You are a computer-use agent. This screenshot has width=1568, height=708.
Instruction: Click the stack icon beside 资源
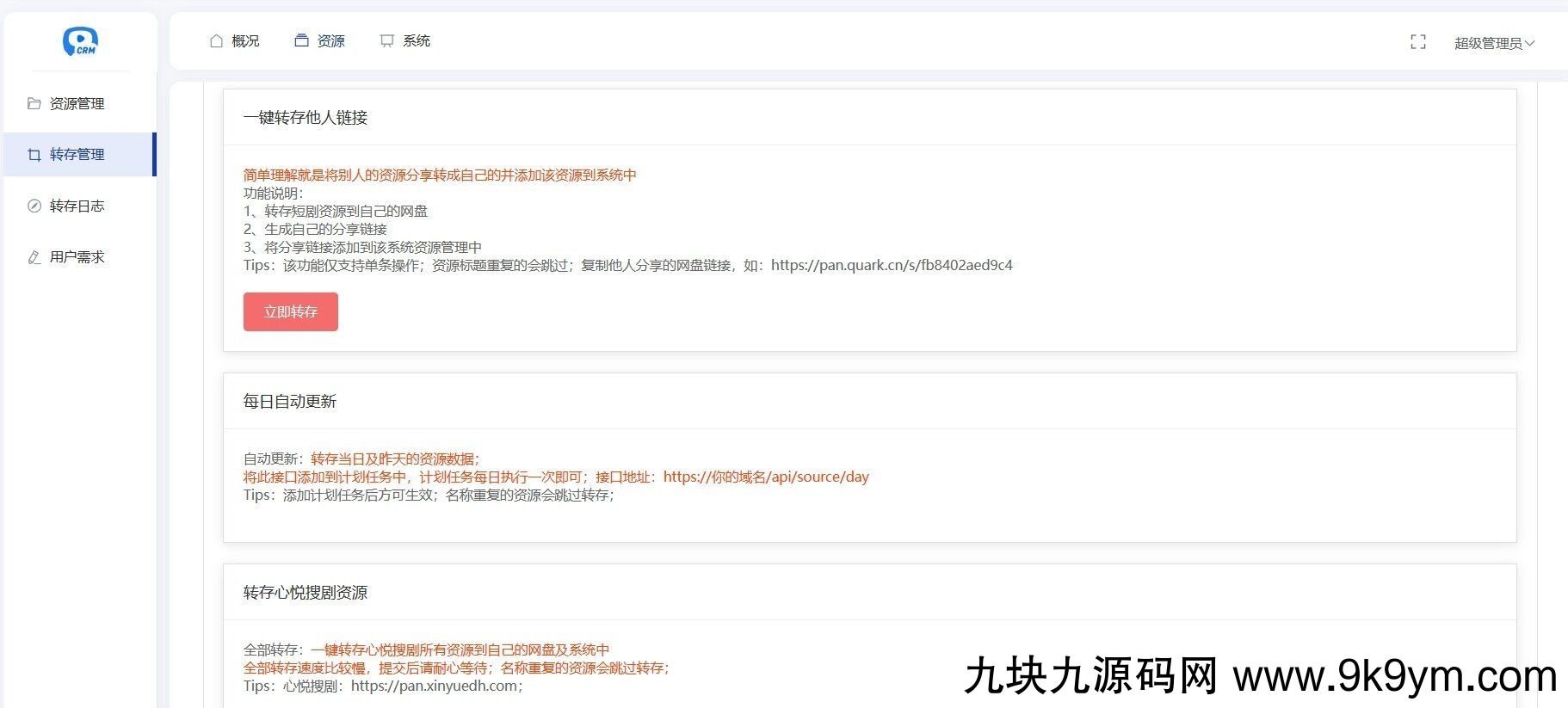point(301,40)
